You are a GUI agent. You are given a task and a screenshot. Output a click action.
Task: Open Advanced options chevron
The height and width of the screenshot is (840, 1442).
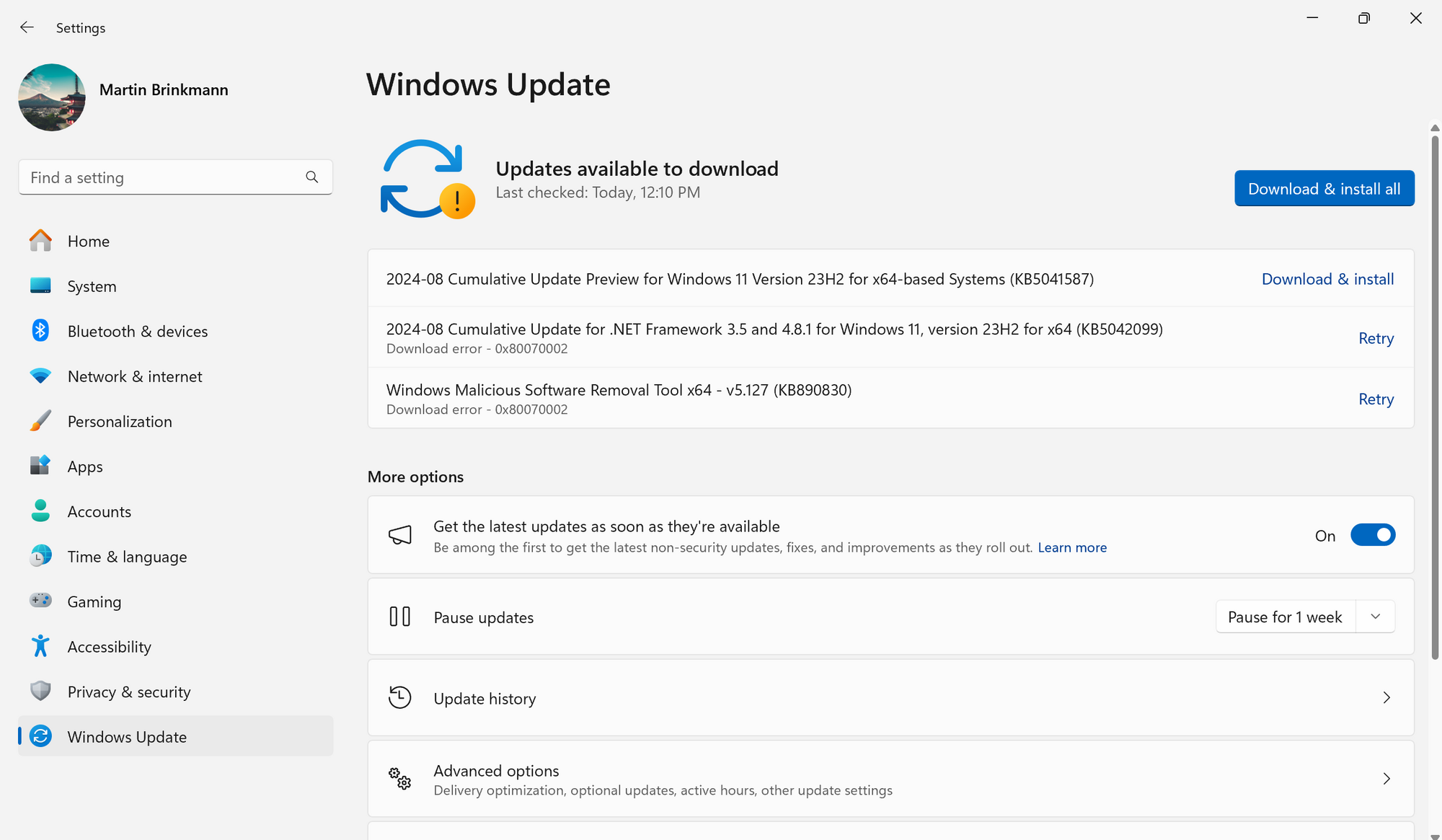pyautogui.click(x=1386, y=779)
